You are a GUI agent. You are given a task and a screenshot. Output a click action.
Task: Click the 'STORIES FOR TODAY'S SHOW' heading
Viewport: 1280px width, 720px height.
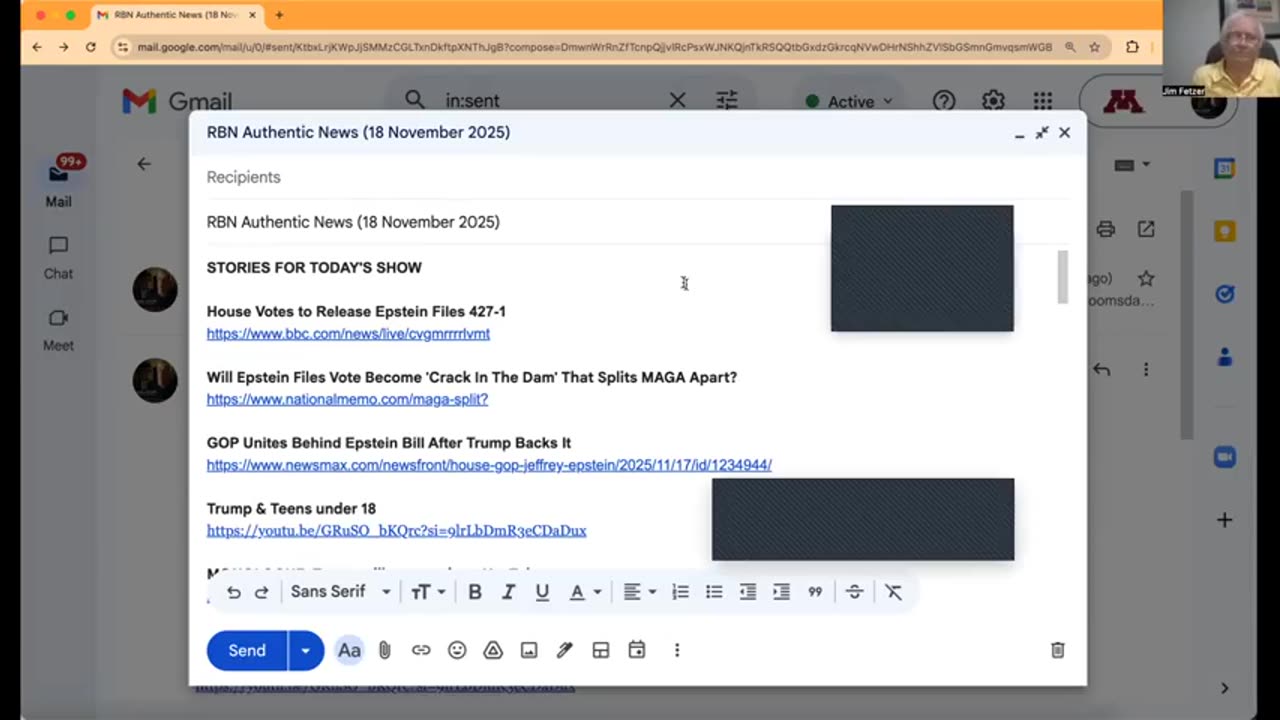point(314,268)
